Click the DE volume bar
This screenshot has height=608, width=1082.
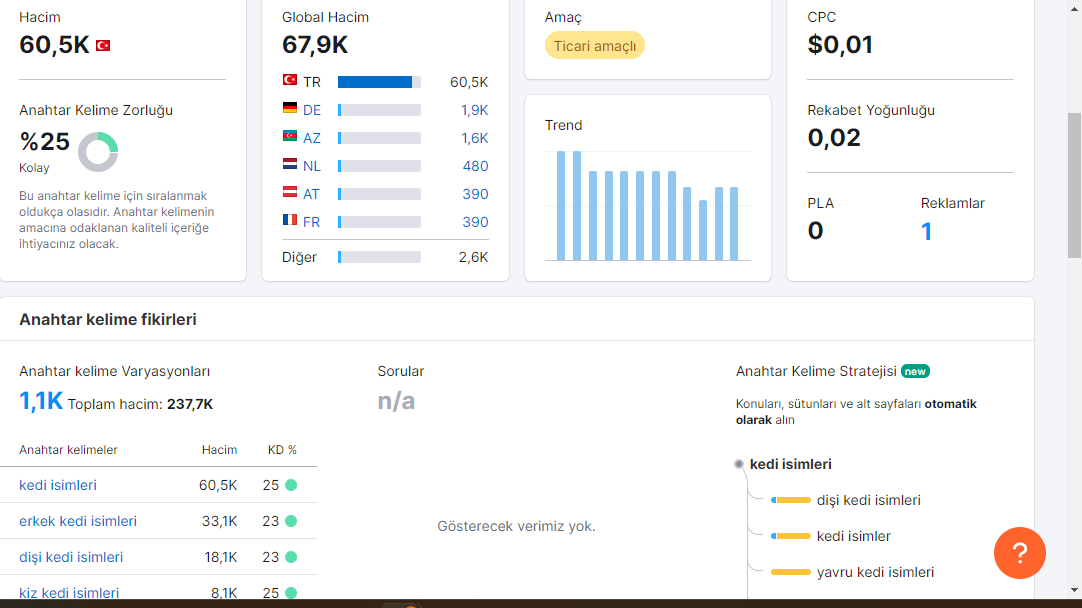coord(380,110)
